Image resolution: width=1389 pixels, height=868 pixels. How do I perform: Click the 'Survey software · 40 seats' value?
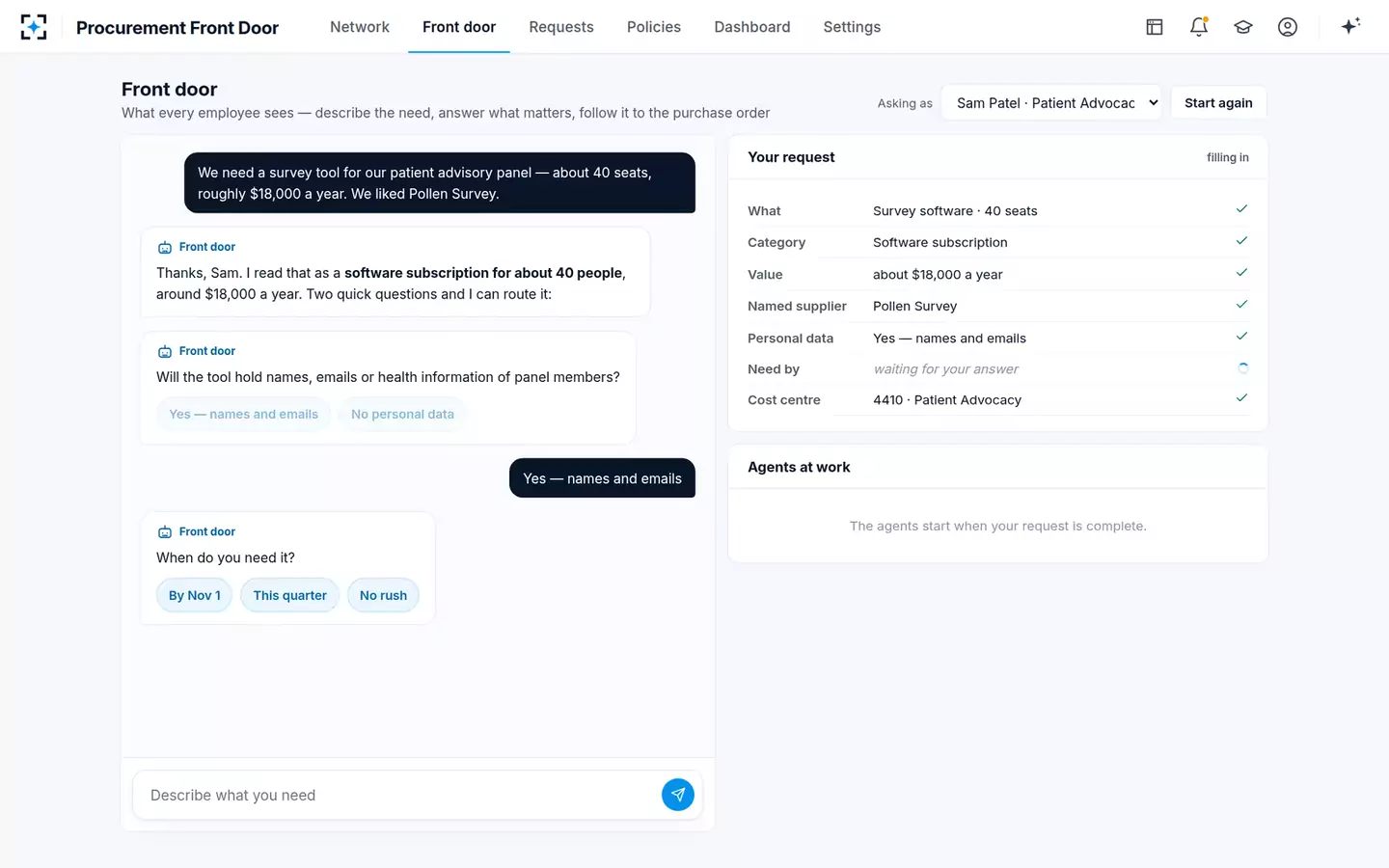pos(955,211)
